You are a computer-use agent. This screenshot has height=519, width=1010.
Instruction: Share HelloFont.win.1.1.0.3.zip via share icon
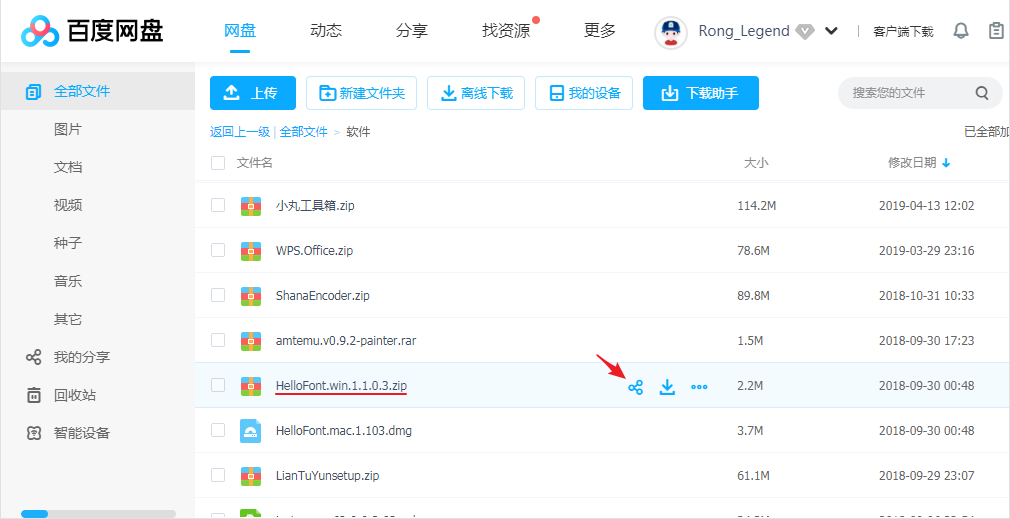pos(636,387)
